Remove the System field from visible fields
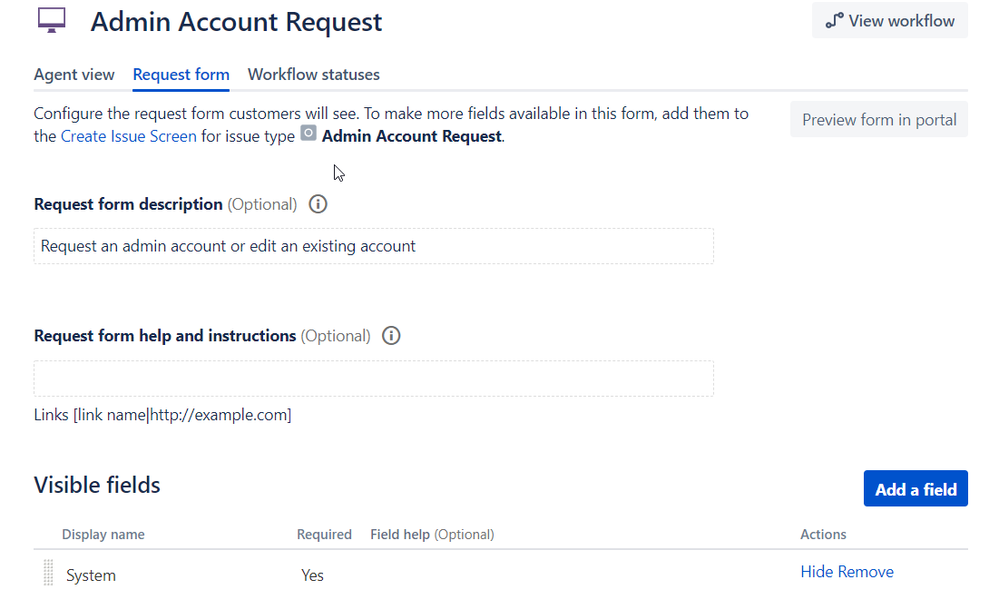 click(x=868, y=571)
